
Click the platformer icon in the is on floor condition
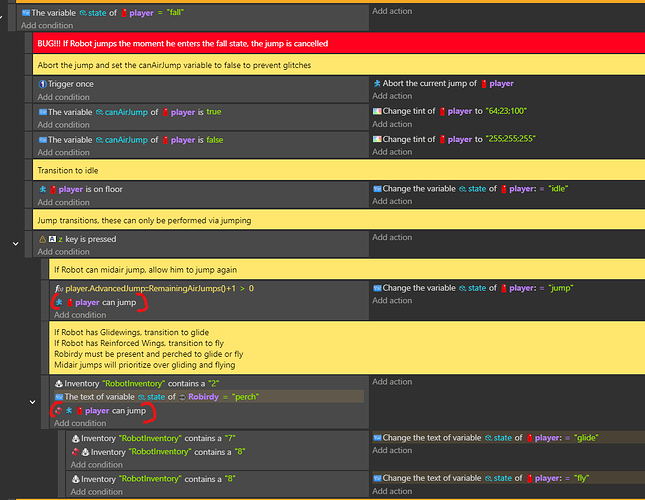[43, 189]
